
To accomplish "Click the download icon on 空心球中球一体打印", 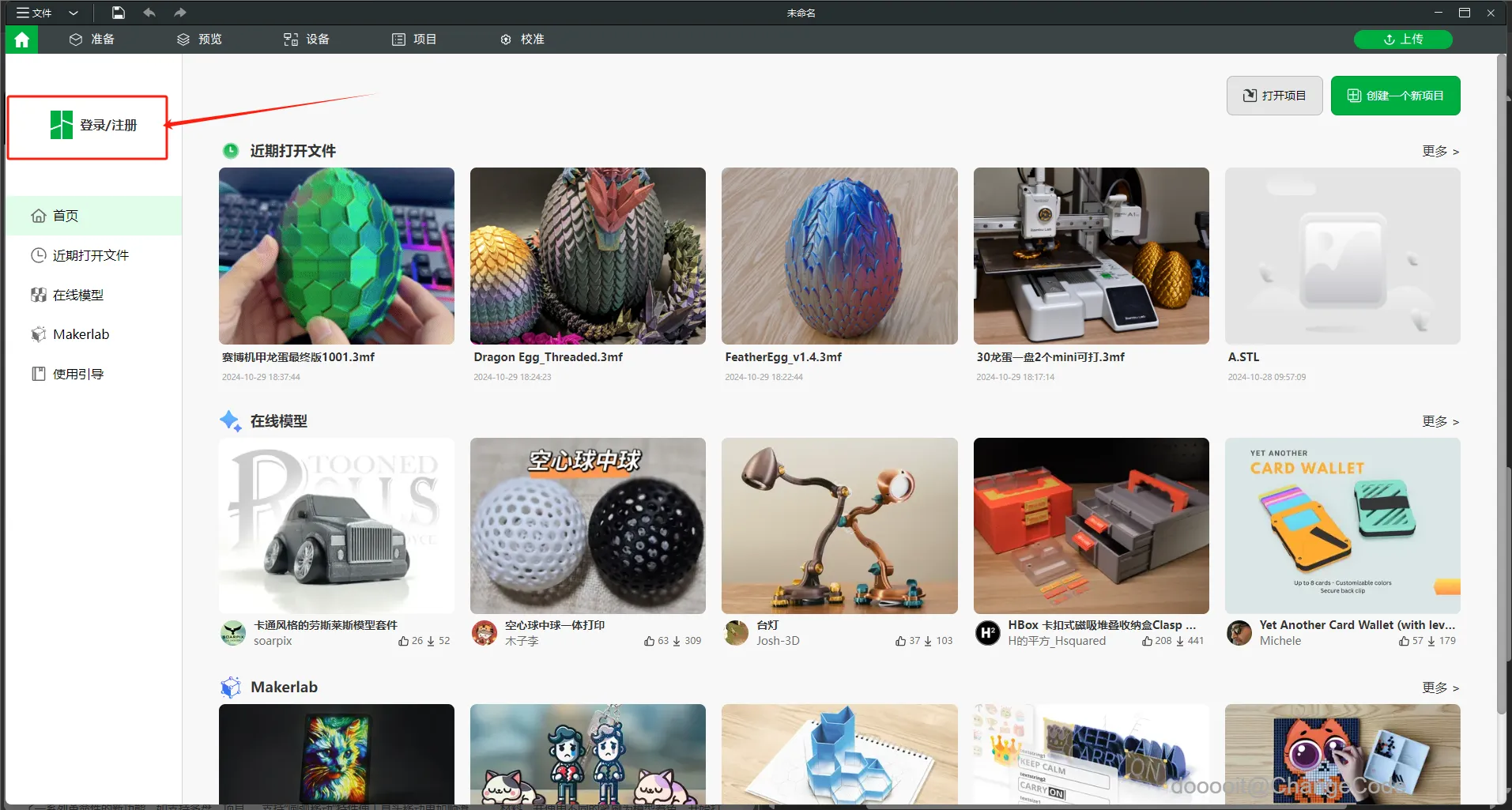I will [x=677, y=641].
